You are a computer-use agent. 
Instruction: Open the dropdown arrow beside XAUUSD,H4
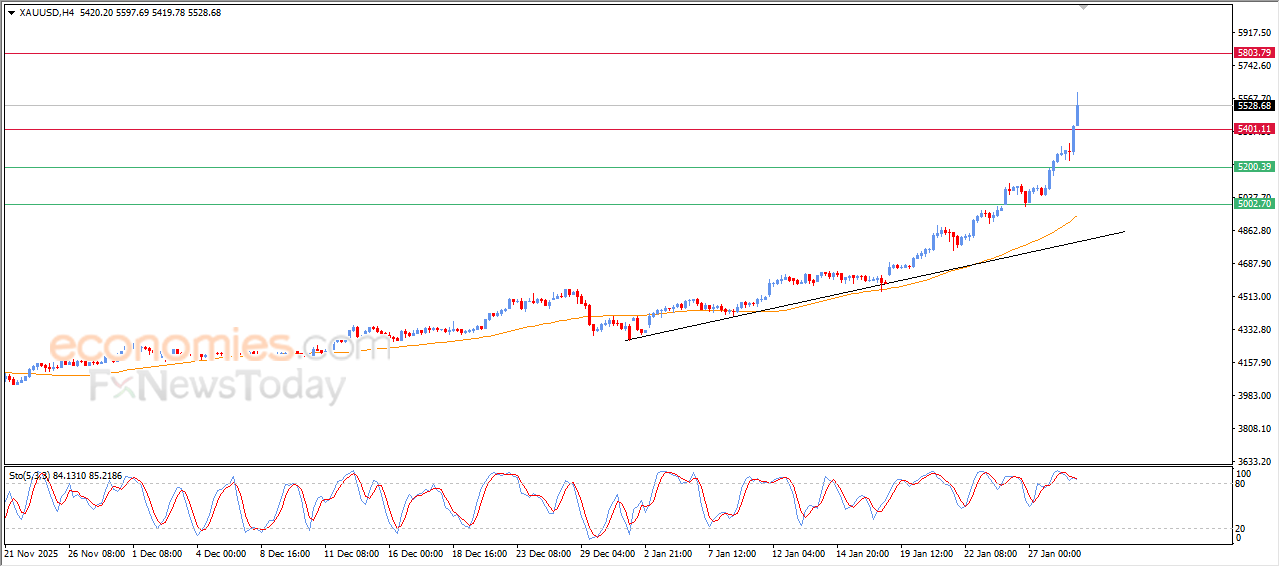[x=11, y=13]
